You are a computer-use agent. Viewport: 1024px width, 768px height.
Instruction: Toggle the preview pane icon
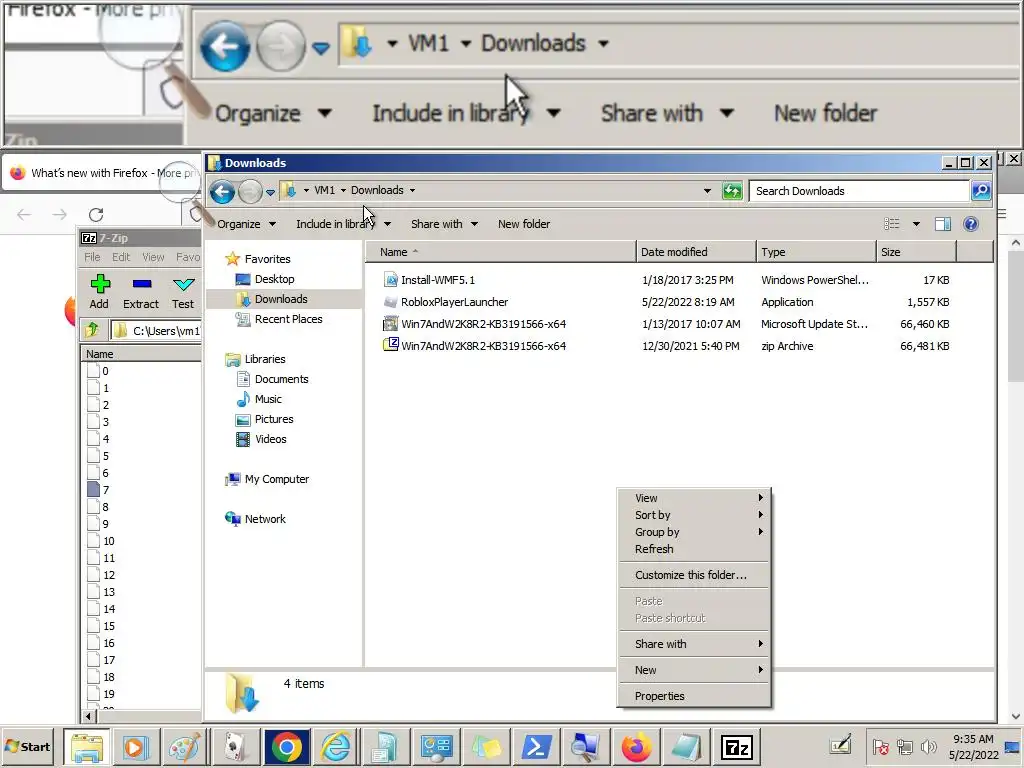[x=942, y=224]
